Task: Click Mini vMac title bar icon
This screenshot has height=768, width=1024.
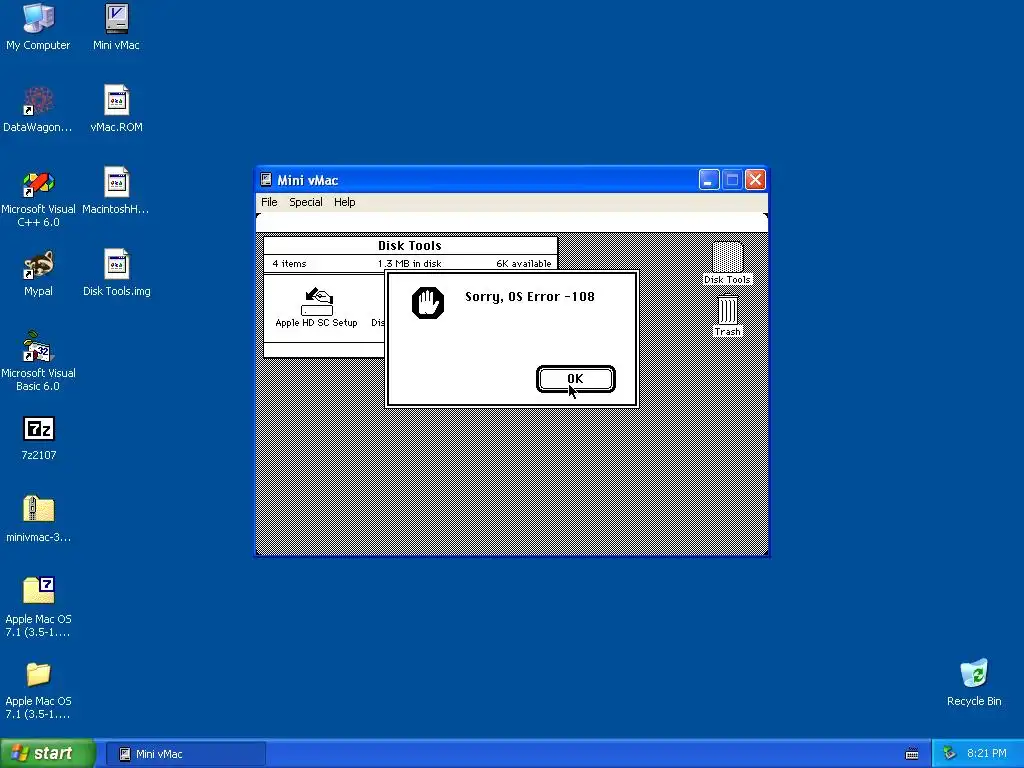Action: (266, 180)
